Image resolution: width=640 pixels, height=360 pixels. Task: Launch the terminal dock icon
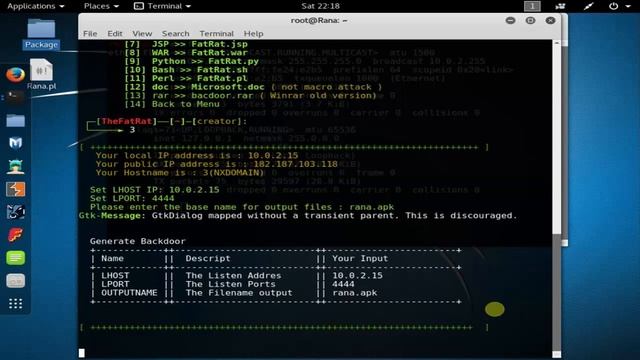point(16,97)
